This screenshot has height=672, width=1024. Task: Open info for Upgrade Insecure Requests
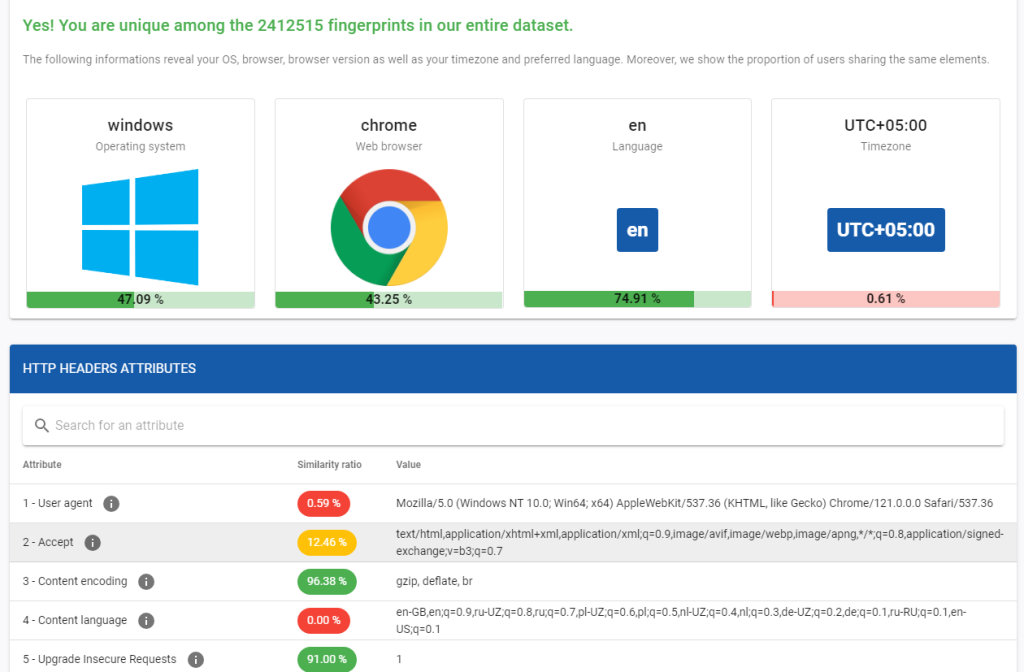pos(196,659)
